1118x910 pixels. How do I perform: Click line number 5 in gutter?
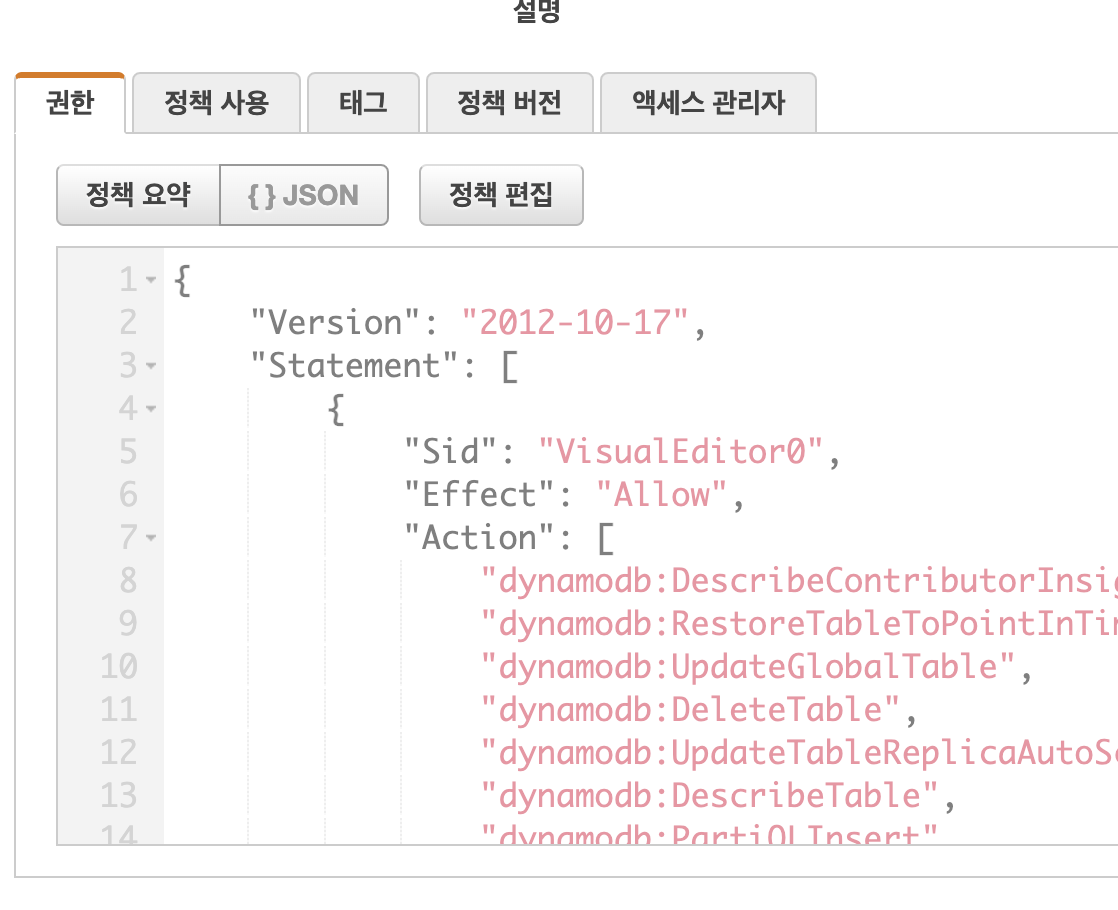click(128, 452)
